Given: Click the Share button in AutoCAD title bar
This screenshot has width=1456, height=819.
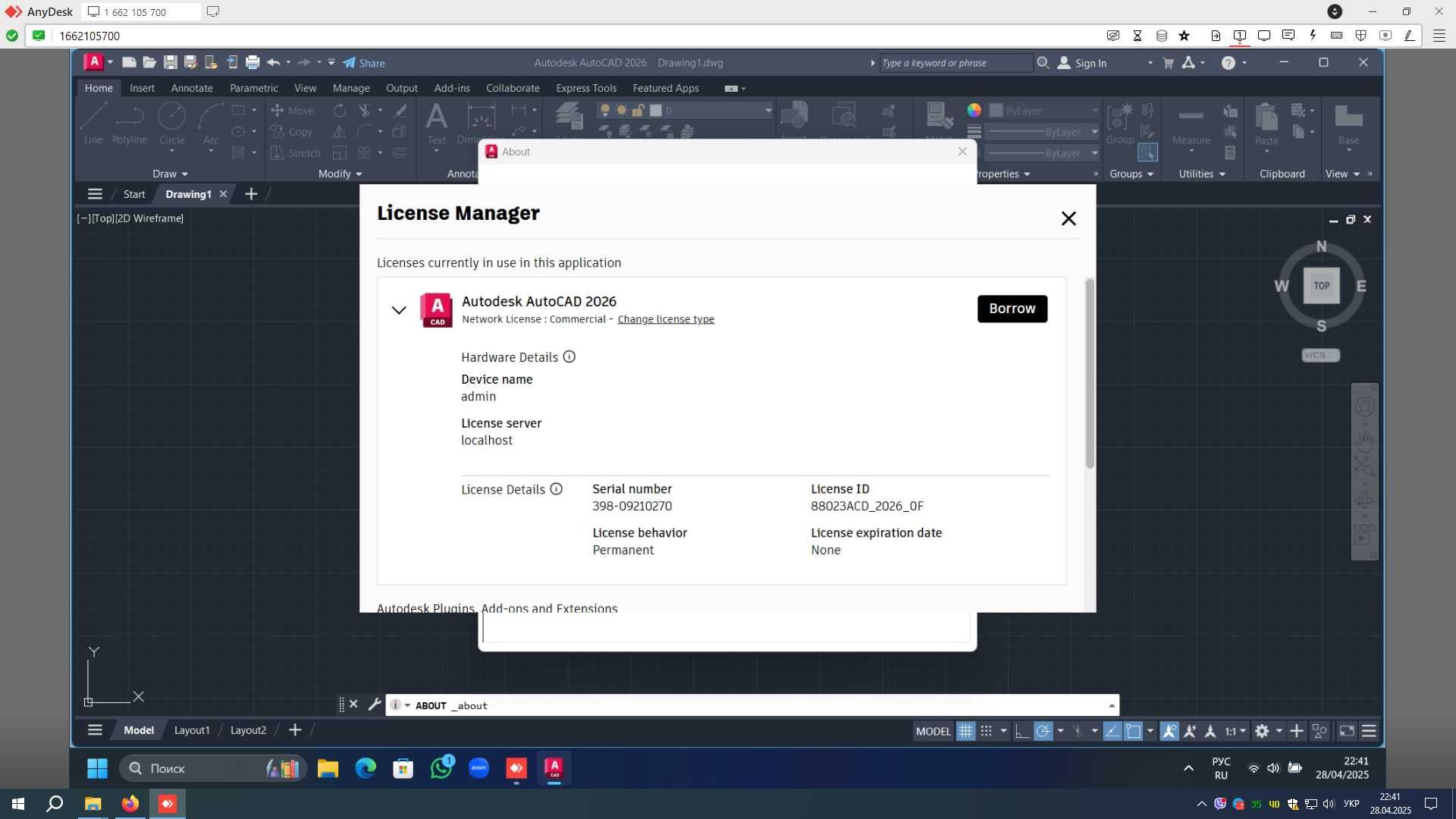Looking at the screenshot, I should 364,63.
